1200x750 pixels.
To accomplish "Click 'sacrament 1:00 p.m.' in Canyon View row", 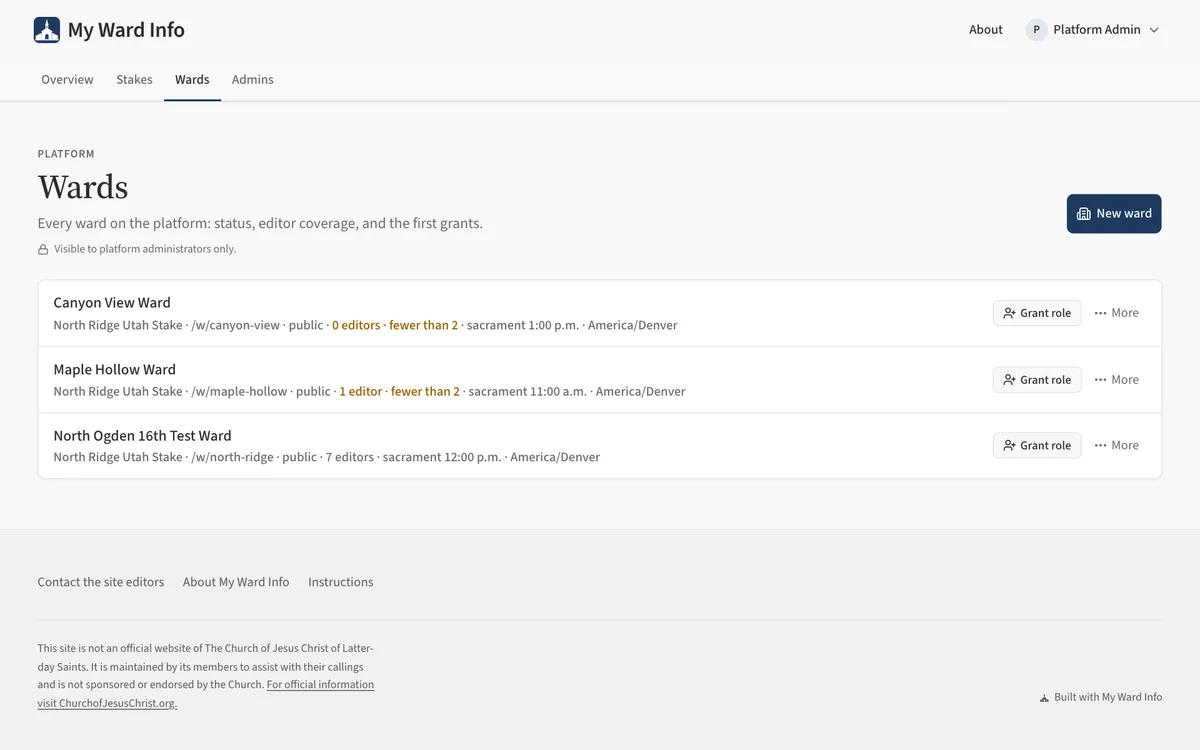I will click(x=523, y=325).
